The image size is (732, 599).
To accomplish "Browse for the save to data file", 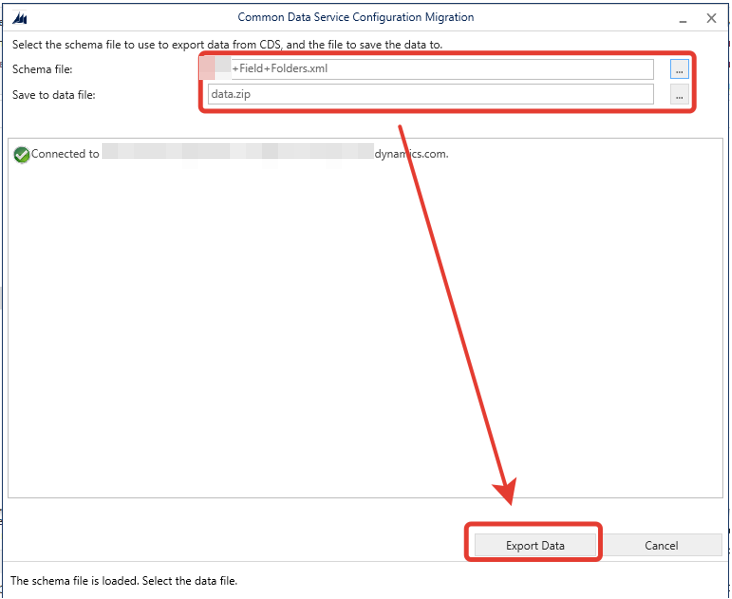I will pos(679,95).
